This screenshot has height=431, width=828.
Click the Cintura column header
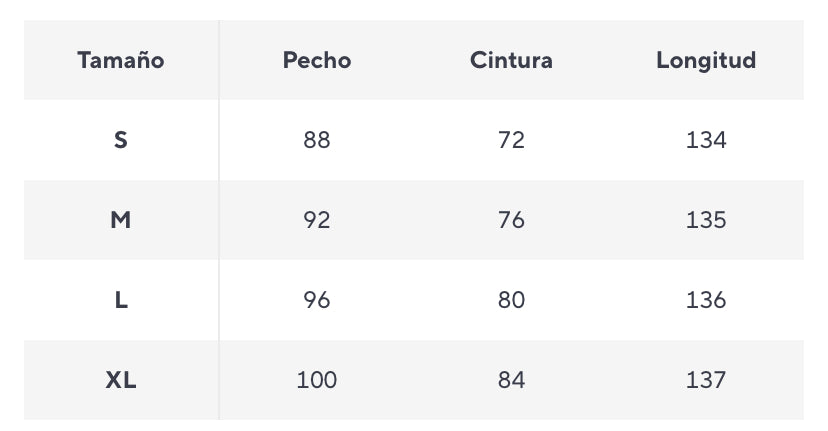[511, 60]
